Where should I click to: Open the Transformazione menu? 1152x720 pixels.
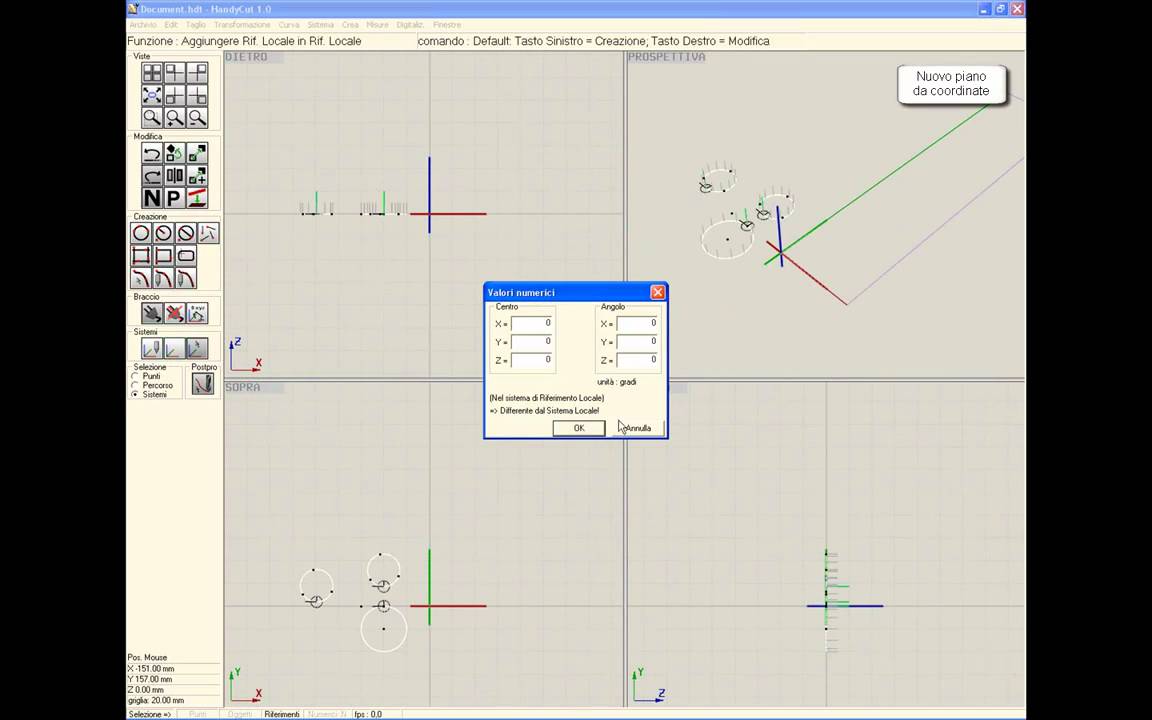[x=242, y=25]
